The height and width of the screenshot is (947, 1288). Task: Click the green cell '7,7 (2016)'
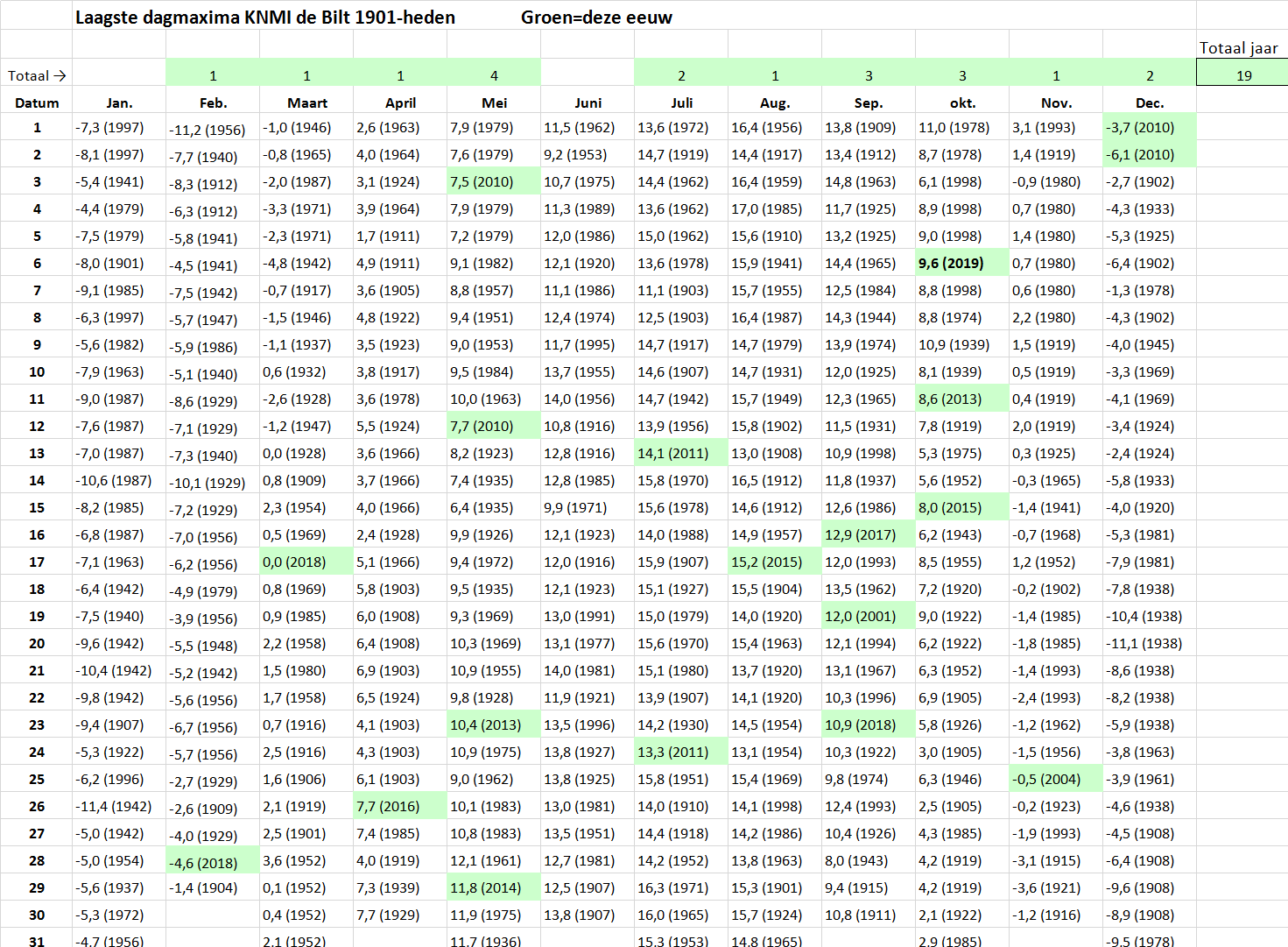point(400,806)
